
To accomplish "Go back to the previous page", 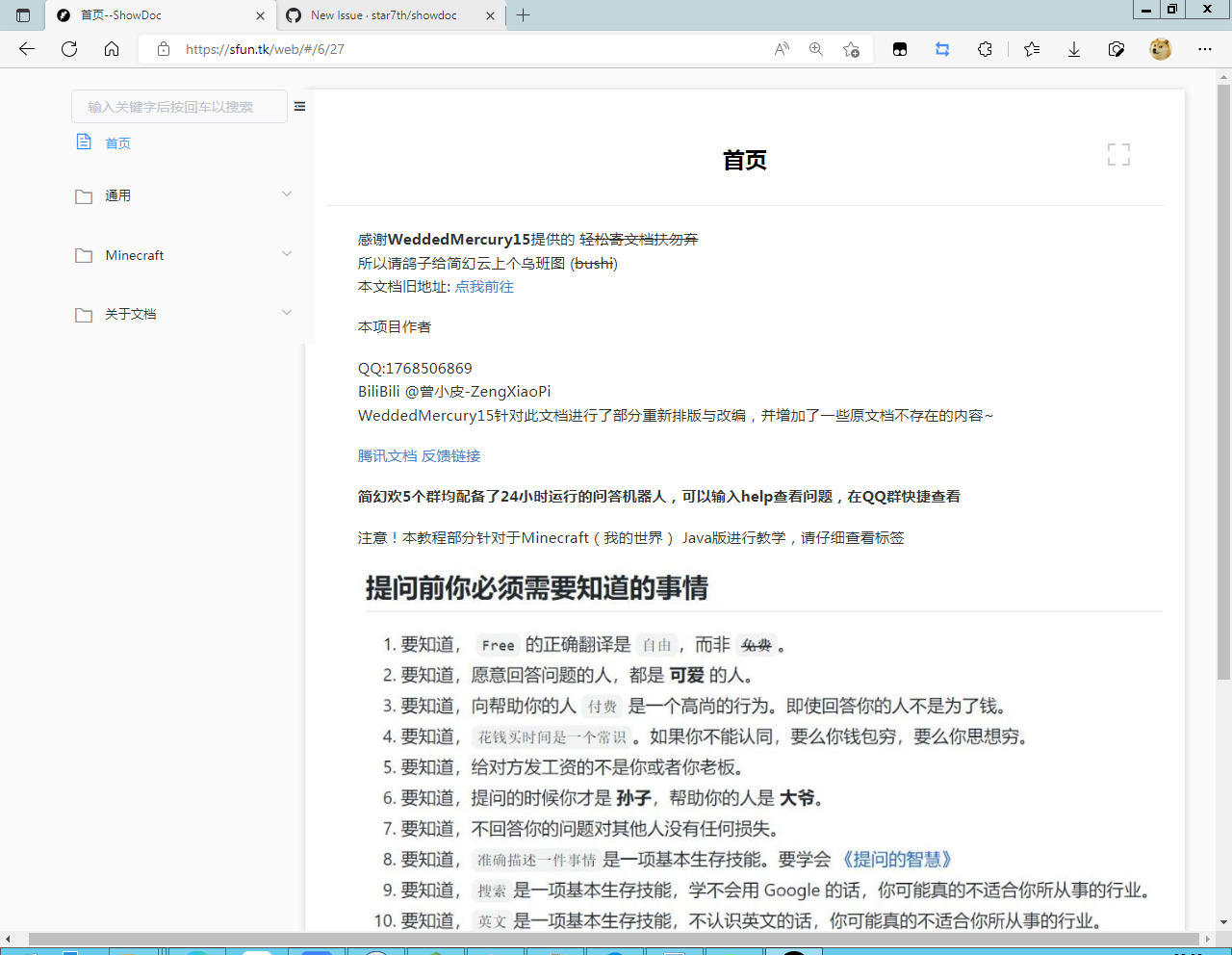I will point(27,49).
